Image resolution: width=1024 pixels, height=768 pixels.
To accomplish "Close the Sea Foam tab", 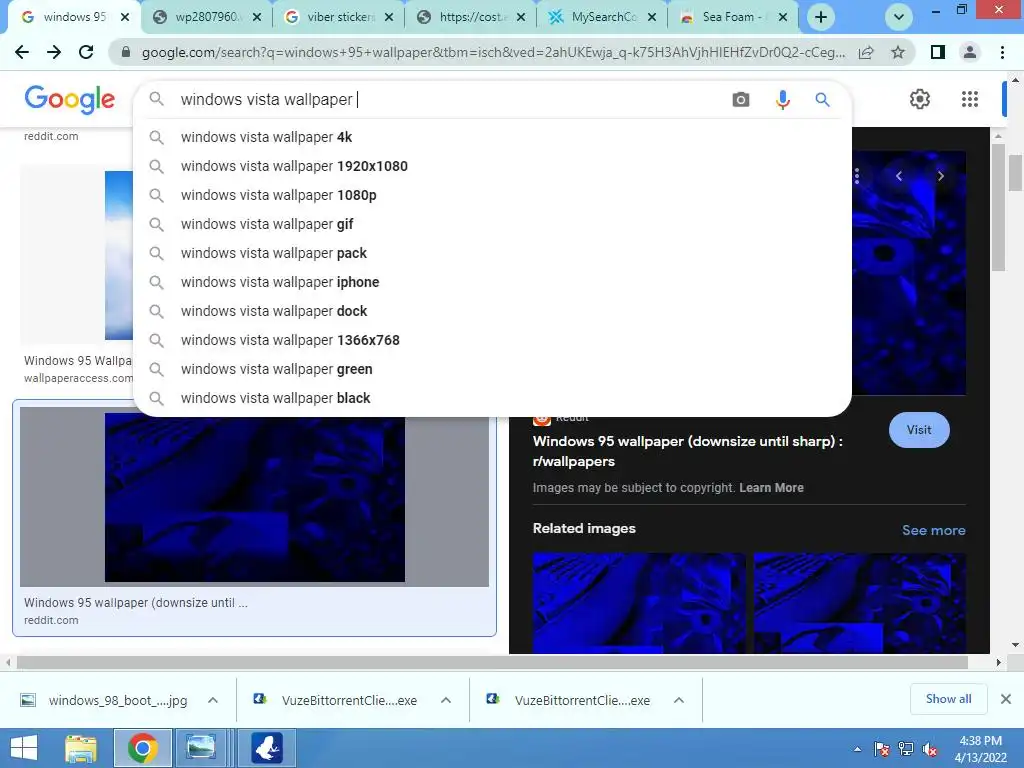I will (x=783, y=18).
